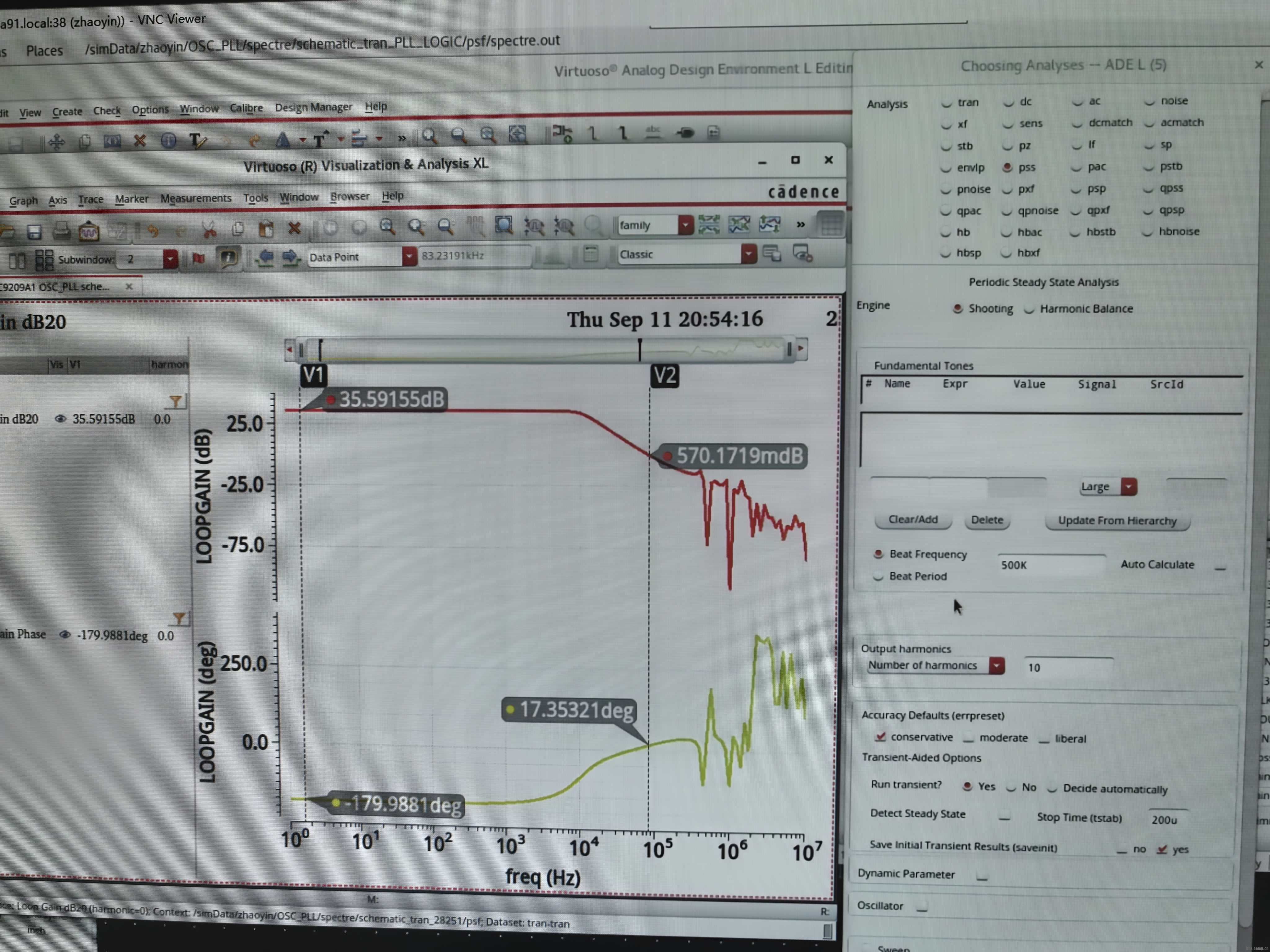
Task: Click the Clear/Add button
Action: tap(913, 519)
